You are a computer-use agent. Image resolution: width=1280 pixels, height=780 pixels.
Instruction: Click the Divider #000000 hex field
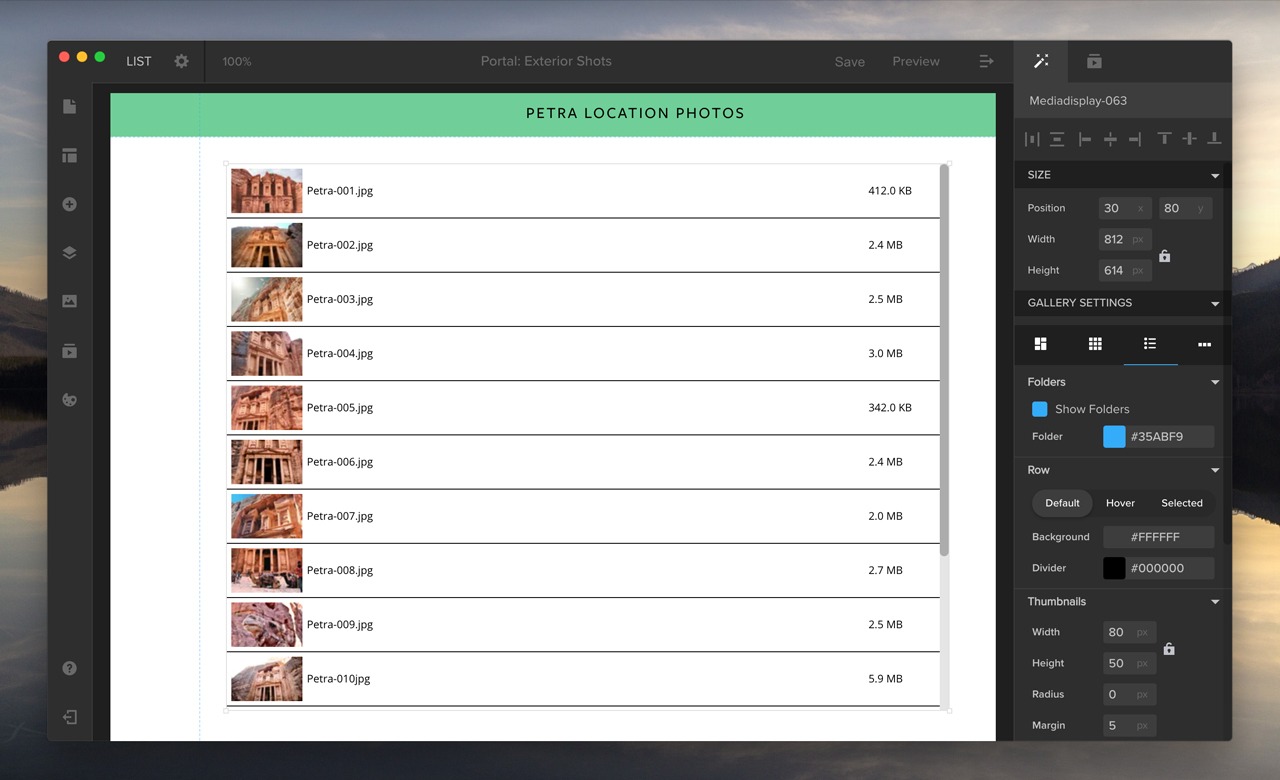click(1169, 568)
